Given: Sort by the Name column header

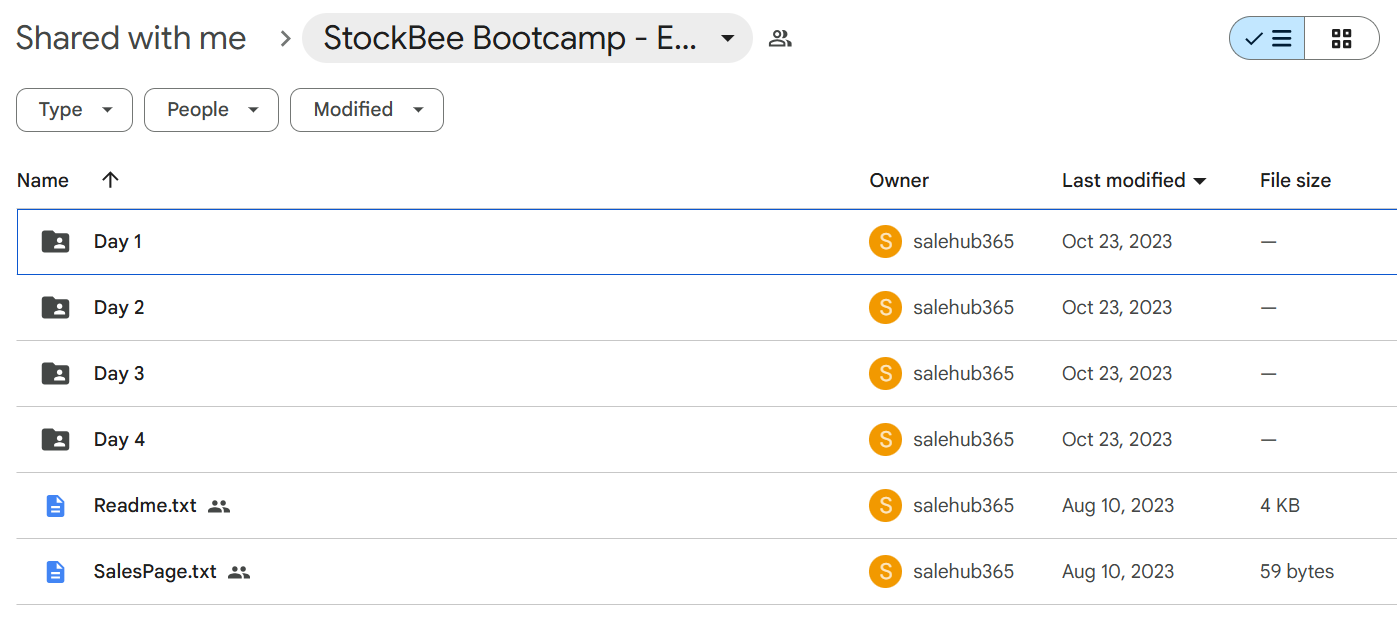Looking at the screenshot, I should (43, 180).
